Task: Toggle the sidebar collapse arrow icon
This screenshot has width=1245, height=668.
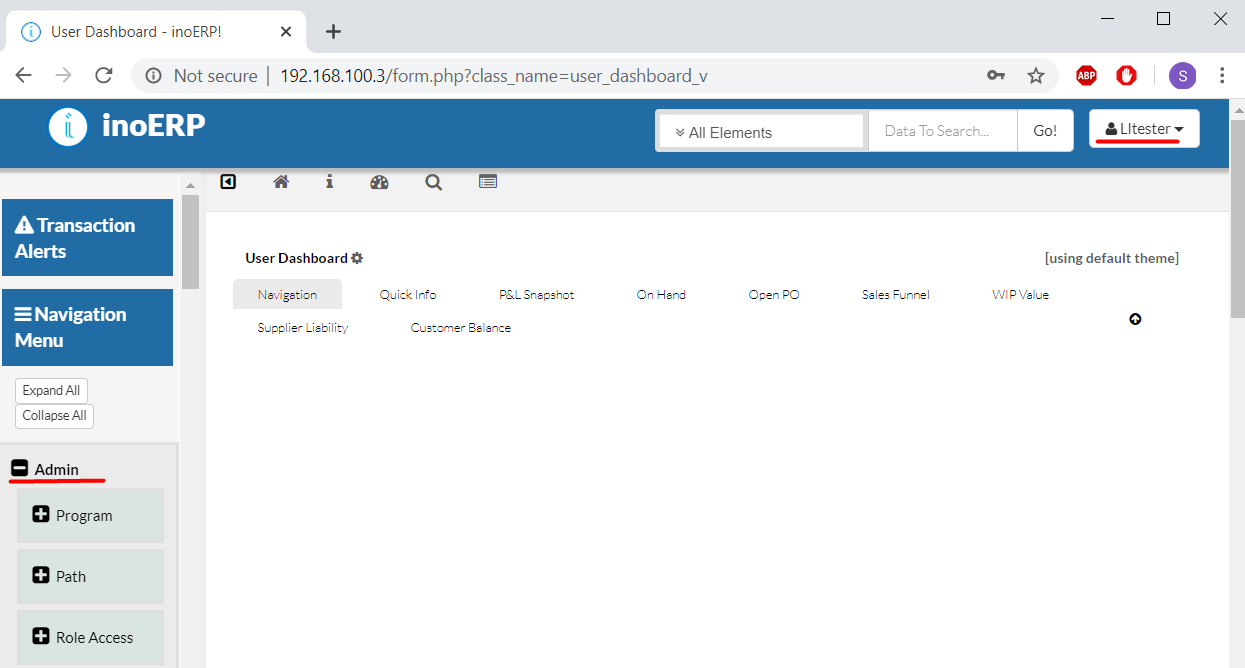Action: point(228,182)
